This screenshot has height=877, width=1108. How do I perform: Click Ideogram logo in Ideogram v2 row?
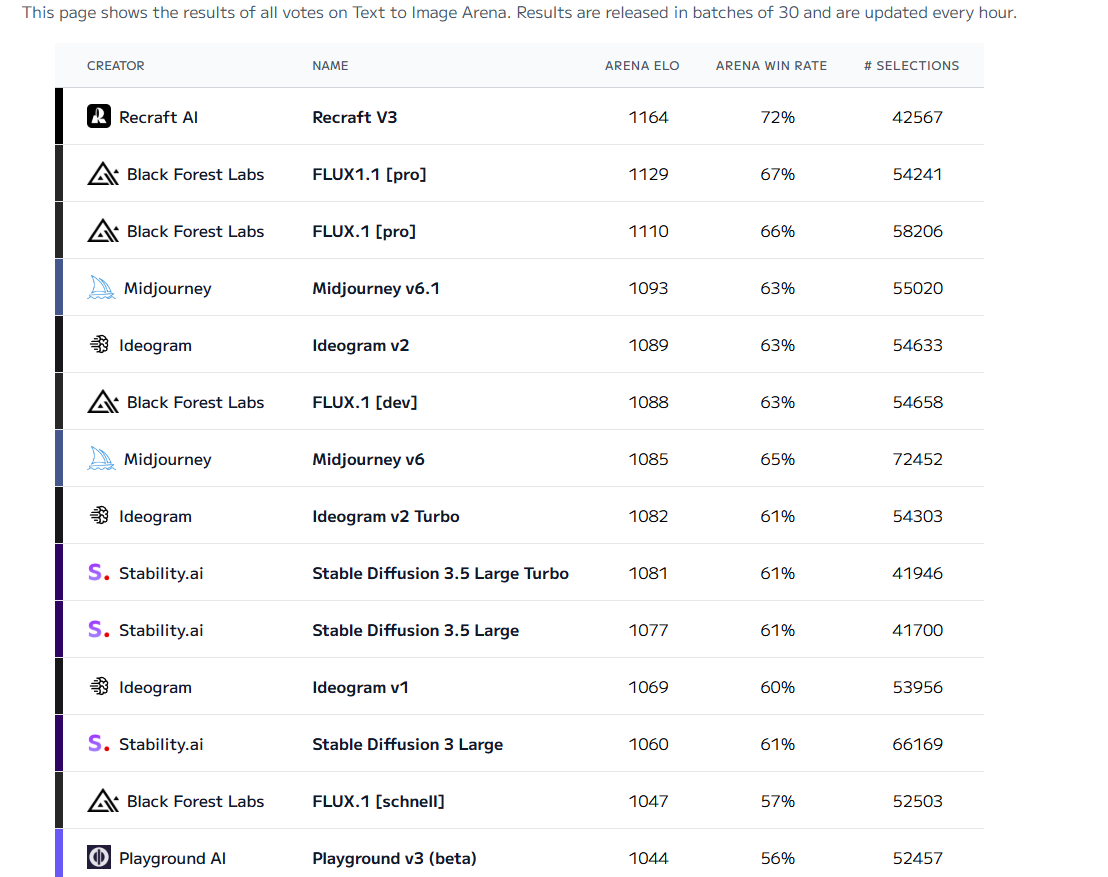[x=99, y=345]
